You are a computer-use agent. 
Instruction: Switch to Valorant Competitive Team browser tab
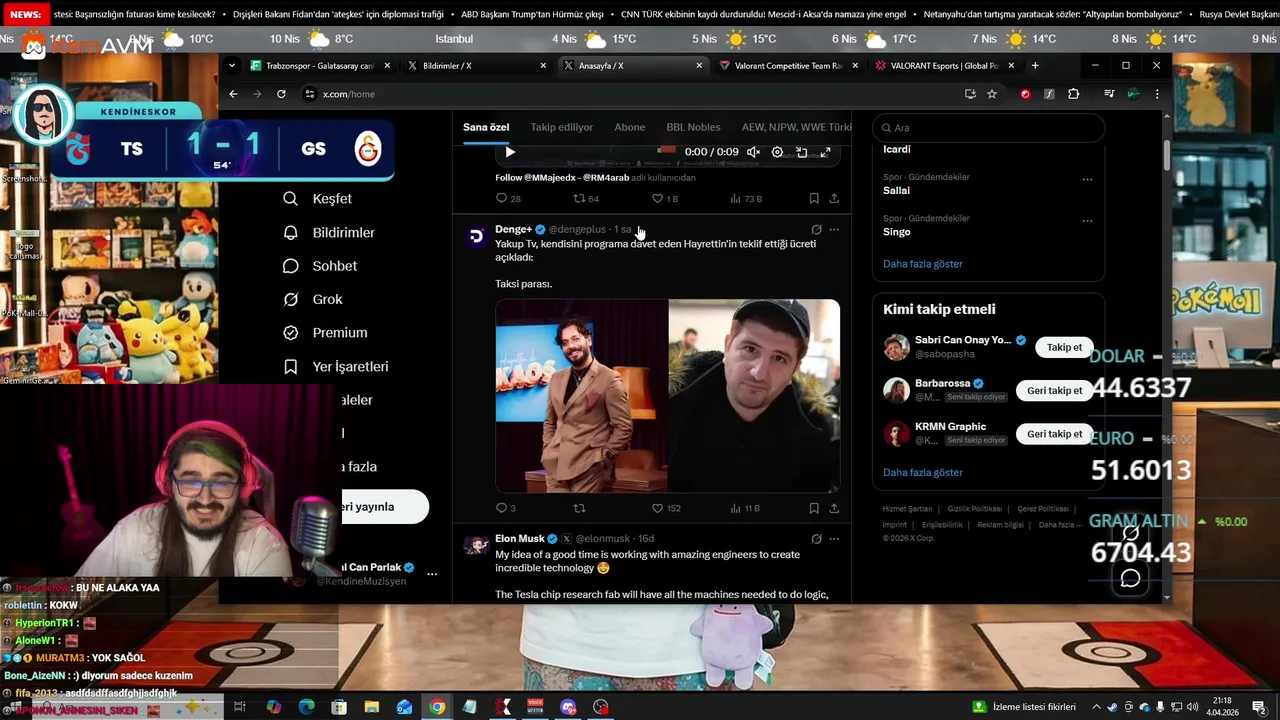[x=787, y=65]
